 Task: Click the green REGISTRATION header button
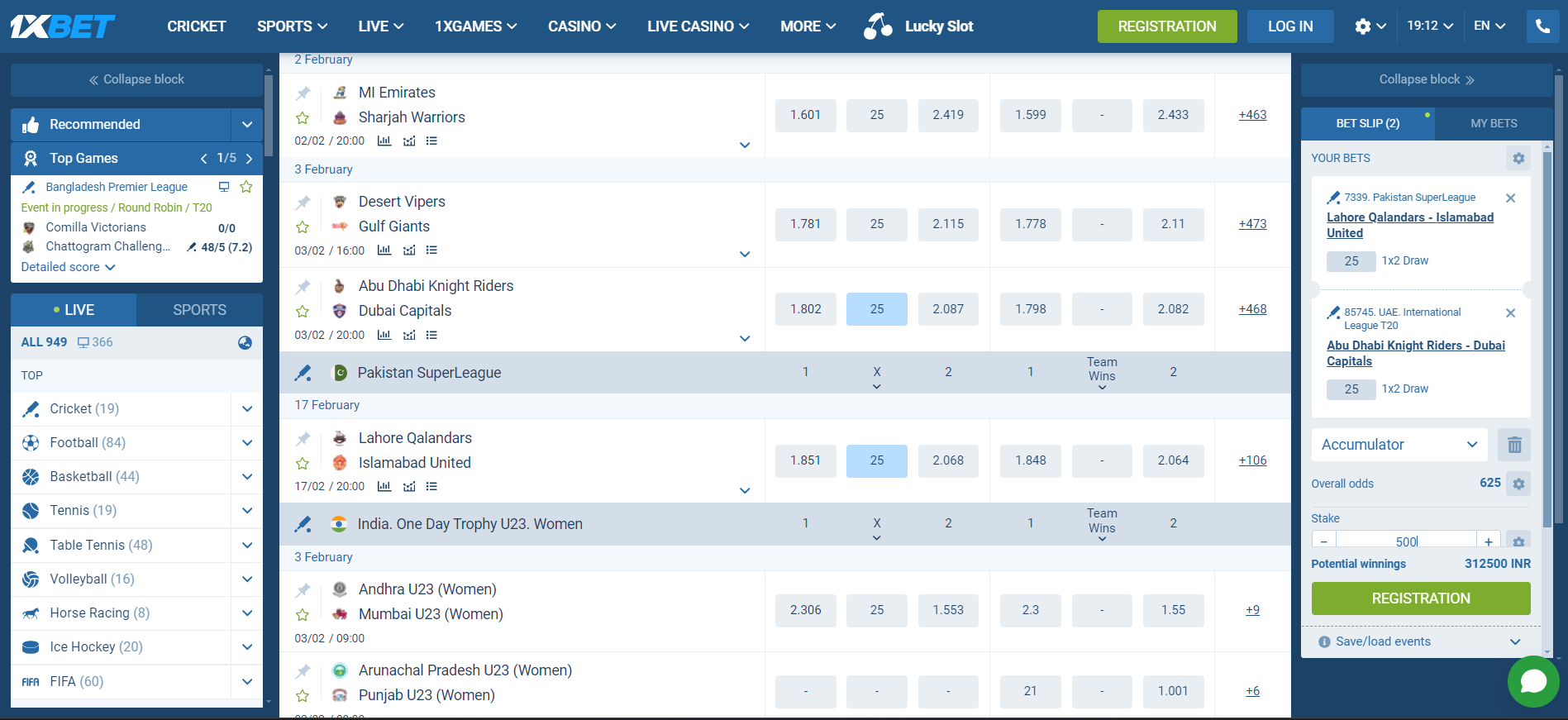tap(1167, 26)
